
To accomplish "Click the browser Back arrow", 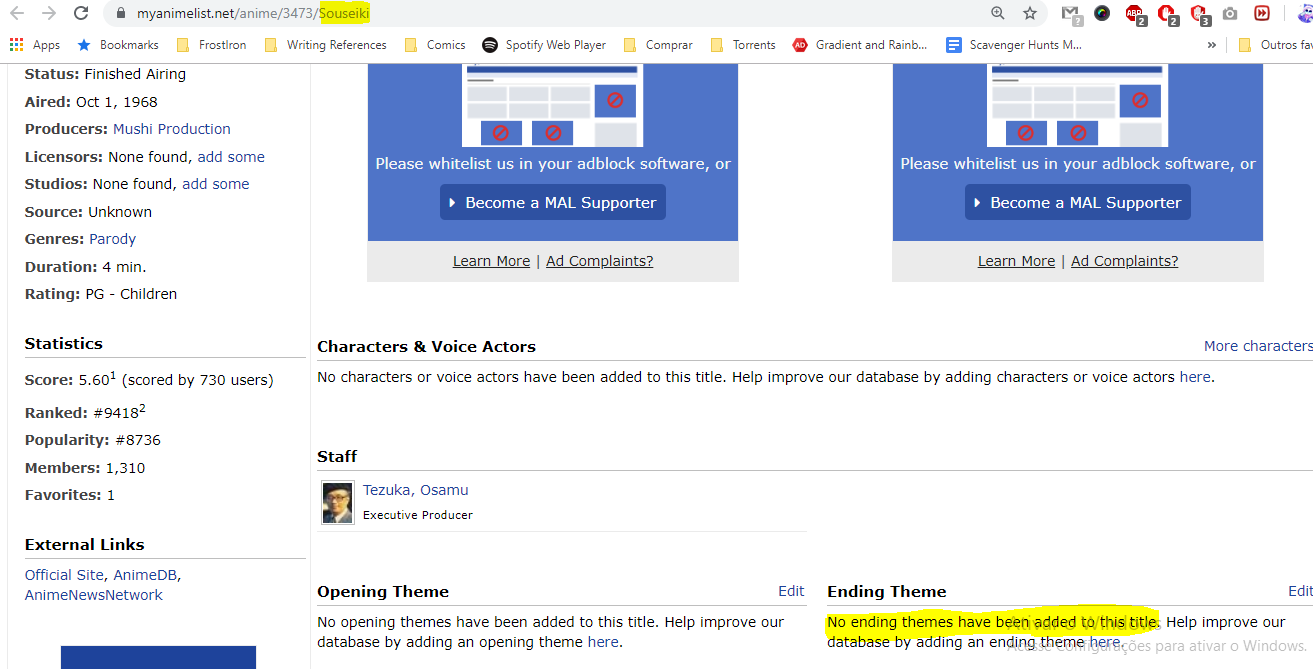I will [16, 13].
